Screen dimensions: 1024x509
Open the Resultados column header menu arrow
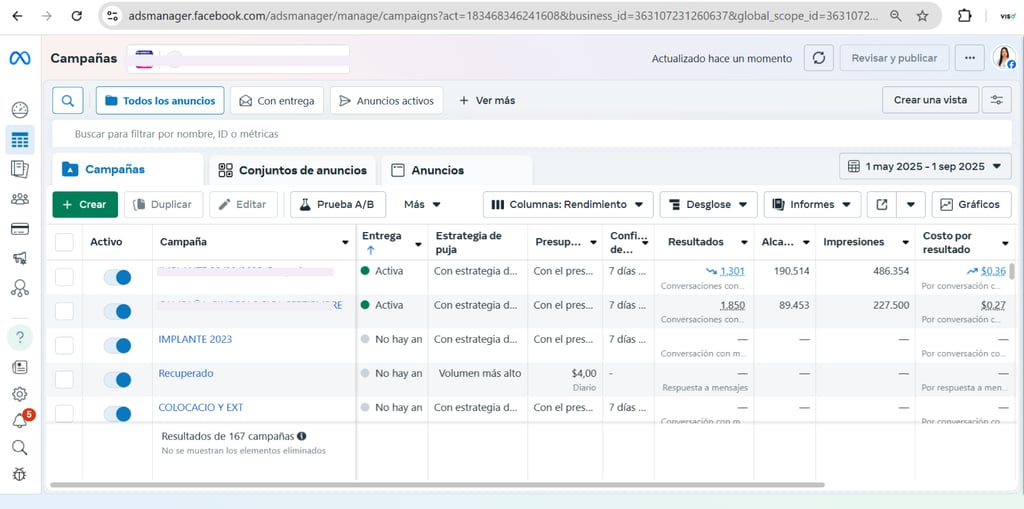tap(744, 242)
